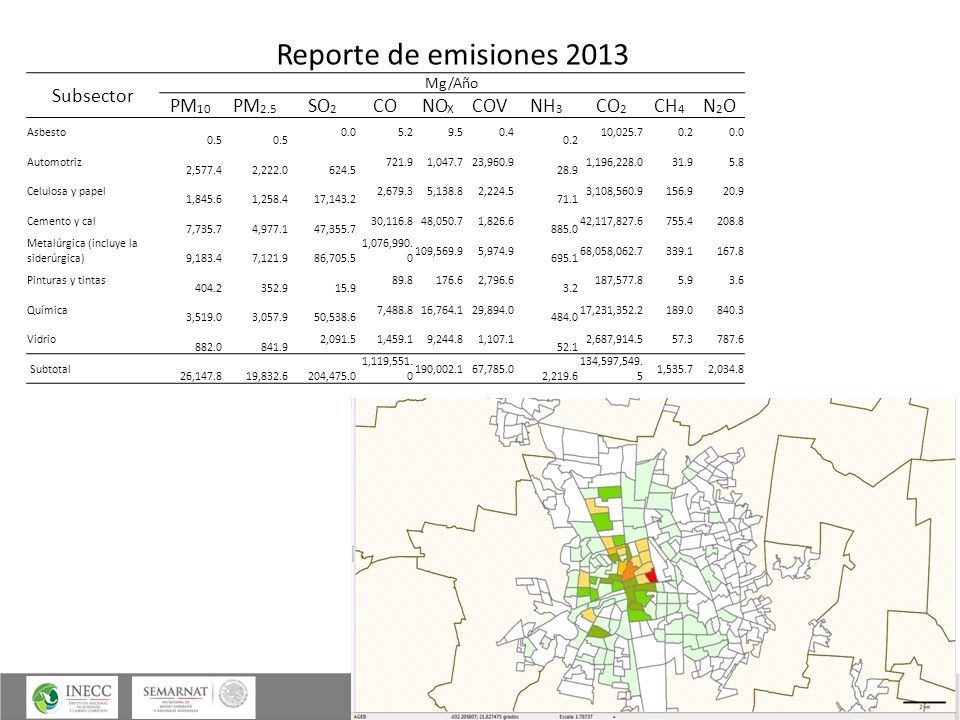Click the Automotriz COV value 23,960.9

(493, 162)
